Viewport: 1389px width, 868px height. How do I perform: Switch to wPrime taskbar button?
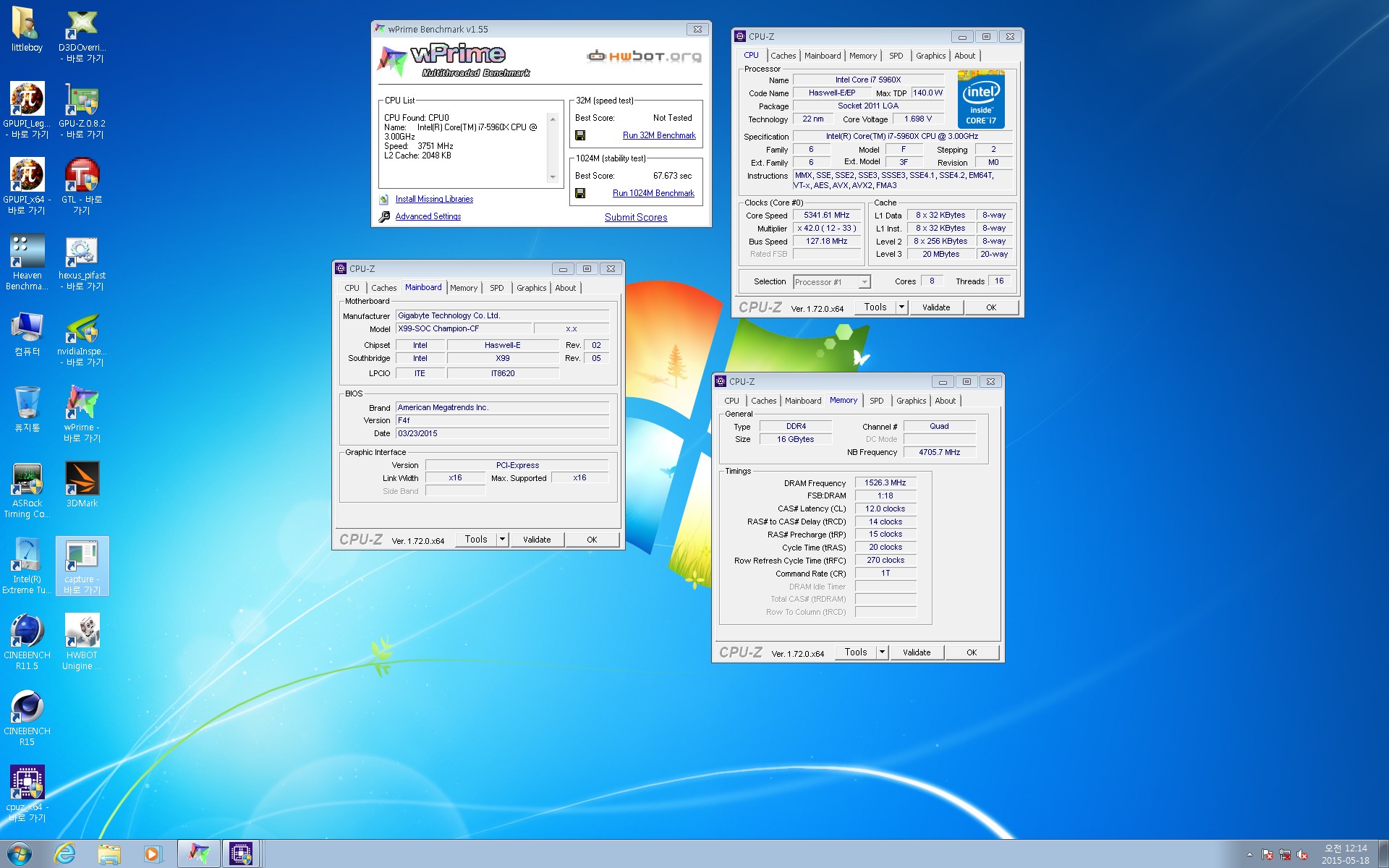tap(198, 854)
